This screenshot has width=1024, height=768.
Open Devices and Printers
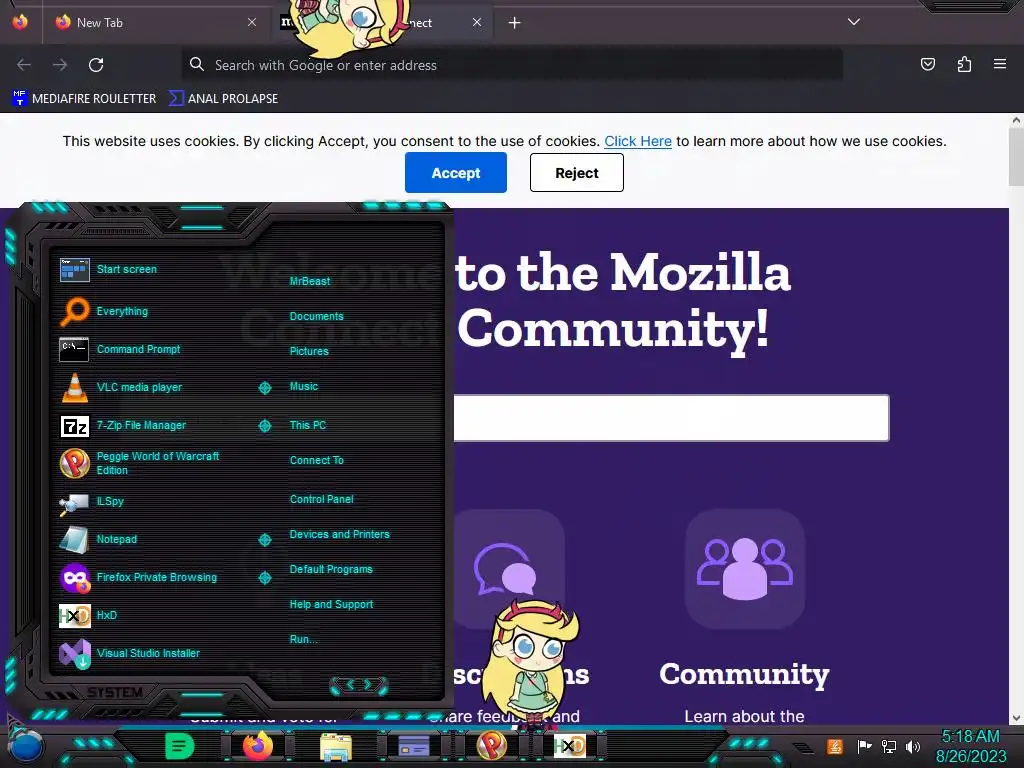coord(340,534)
